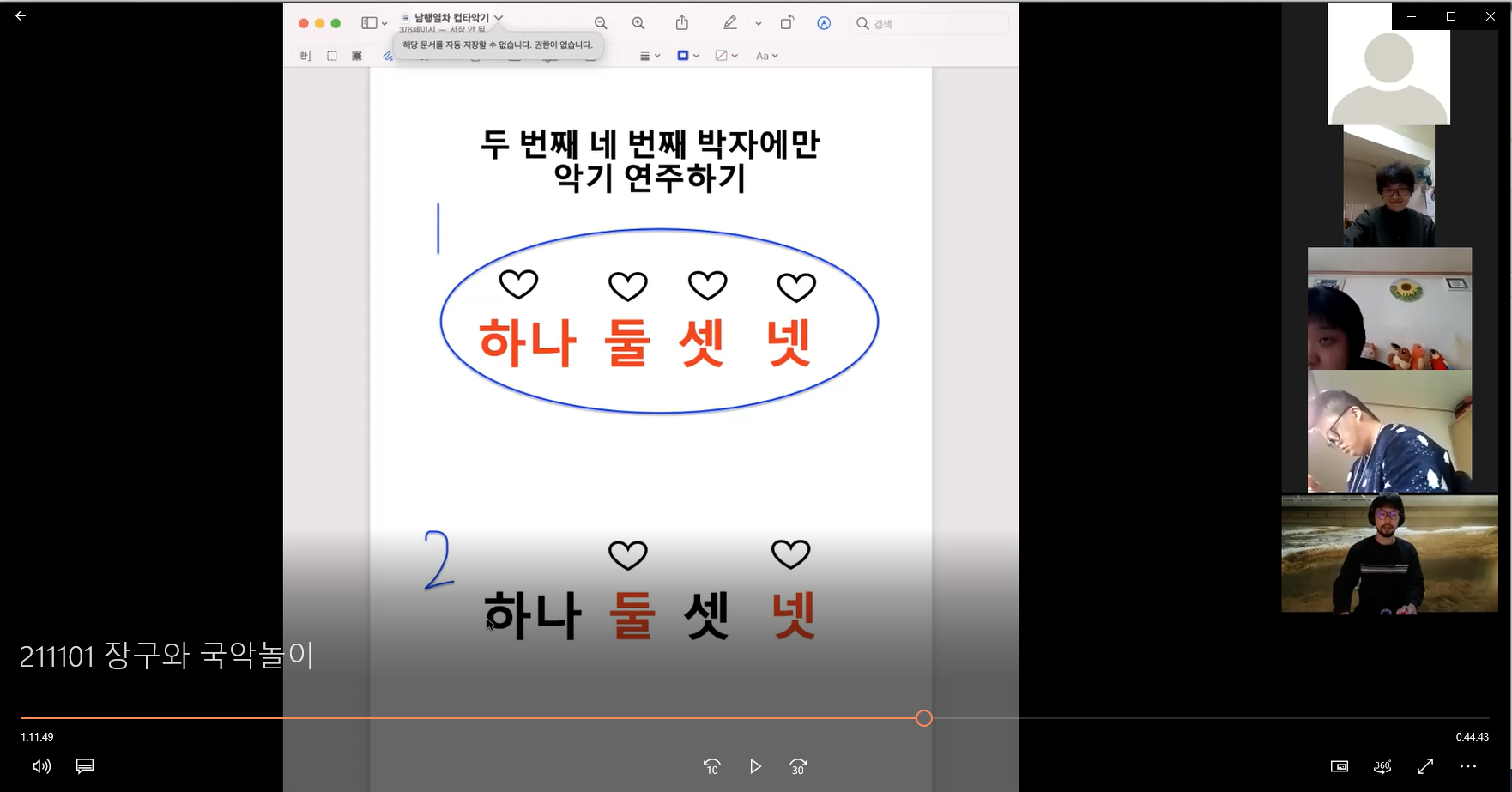Screen dimensions: 1512x792
Task: Click the highlight pen icon
Action: pos(729,23)
